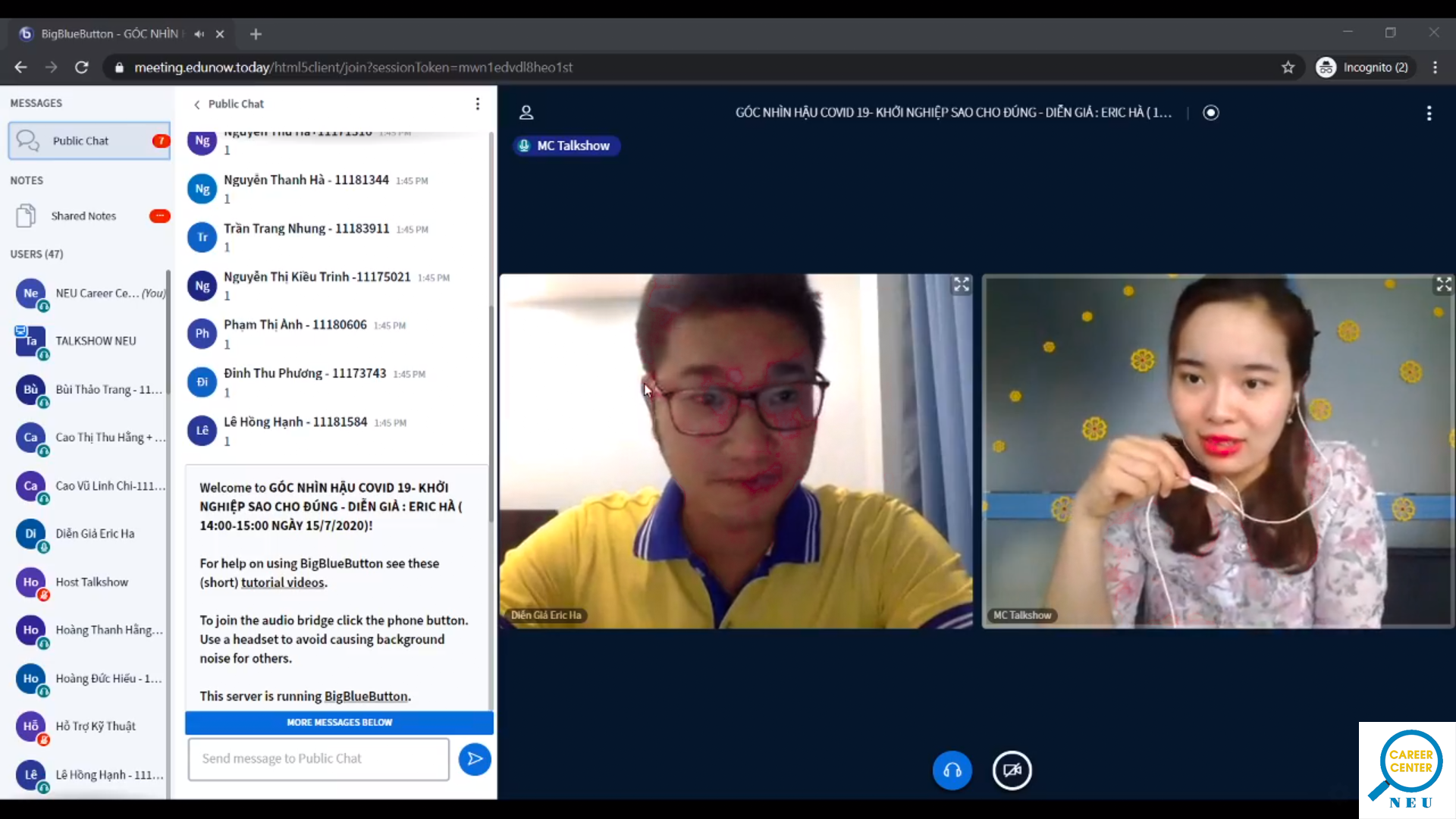
Task: Select user Host Talkshow
Action: (89, 582)
